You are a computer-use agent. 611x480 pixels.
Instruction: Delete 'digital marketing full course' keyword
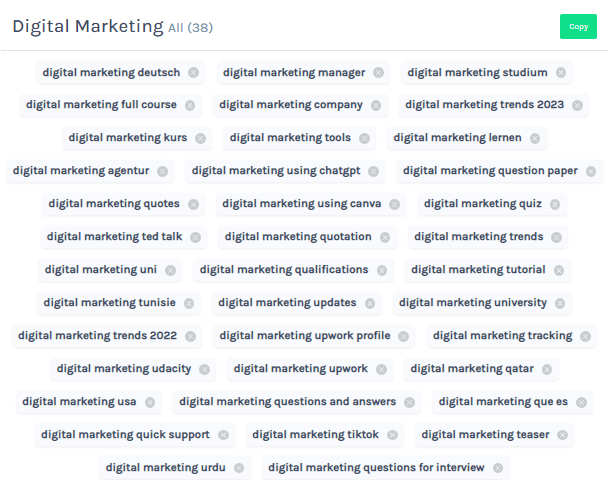tap(190, 105)
